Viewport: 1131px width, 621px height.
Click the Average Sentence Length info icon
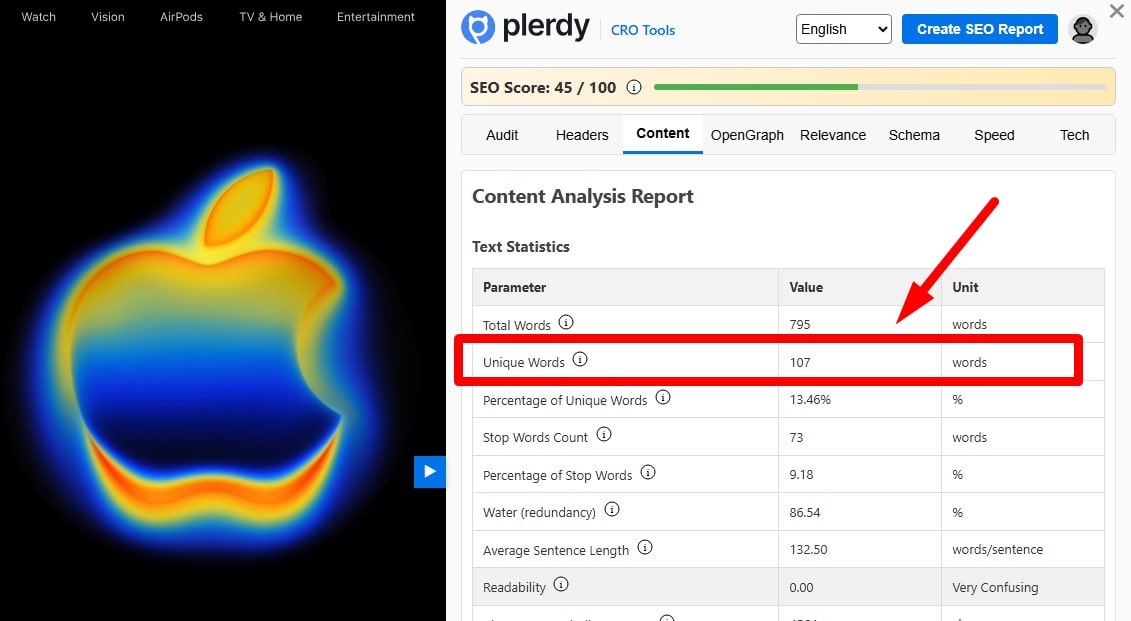click(645, 548)
